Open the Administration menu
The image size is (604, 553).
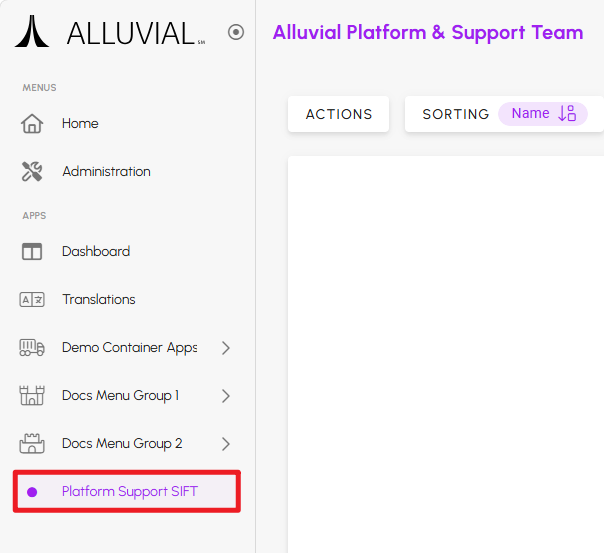click(106, 171)
